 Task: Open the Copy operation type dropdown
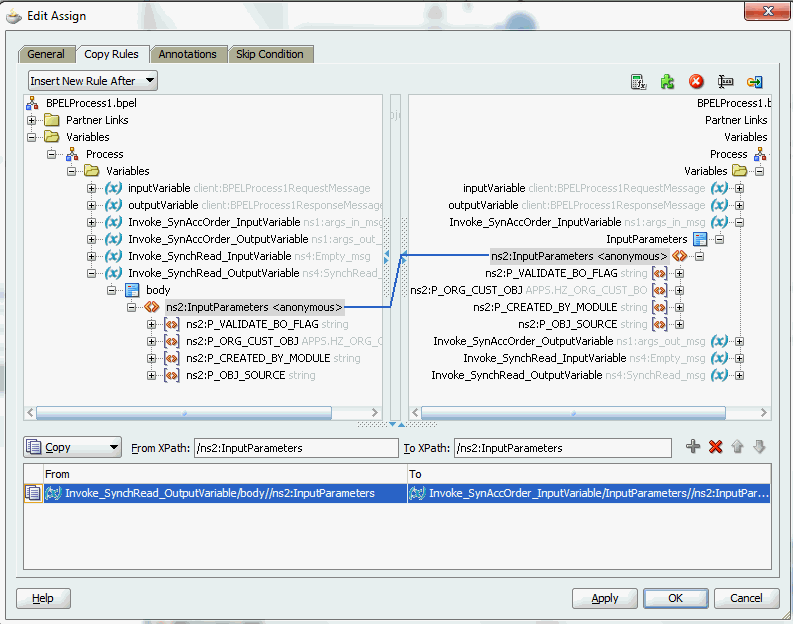(73, 448)
